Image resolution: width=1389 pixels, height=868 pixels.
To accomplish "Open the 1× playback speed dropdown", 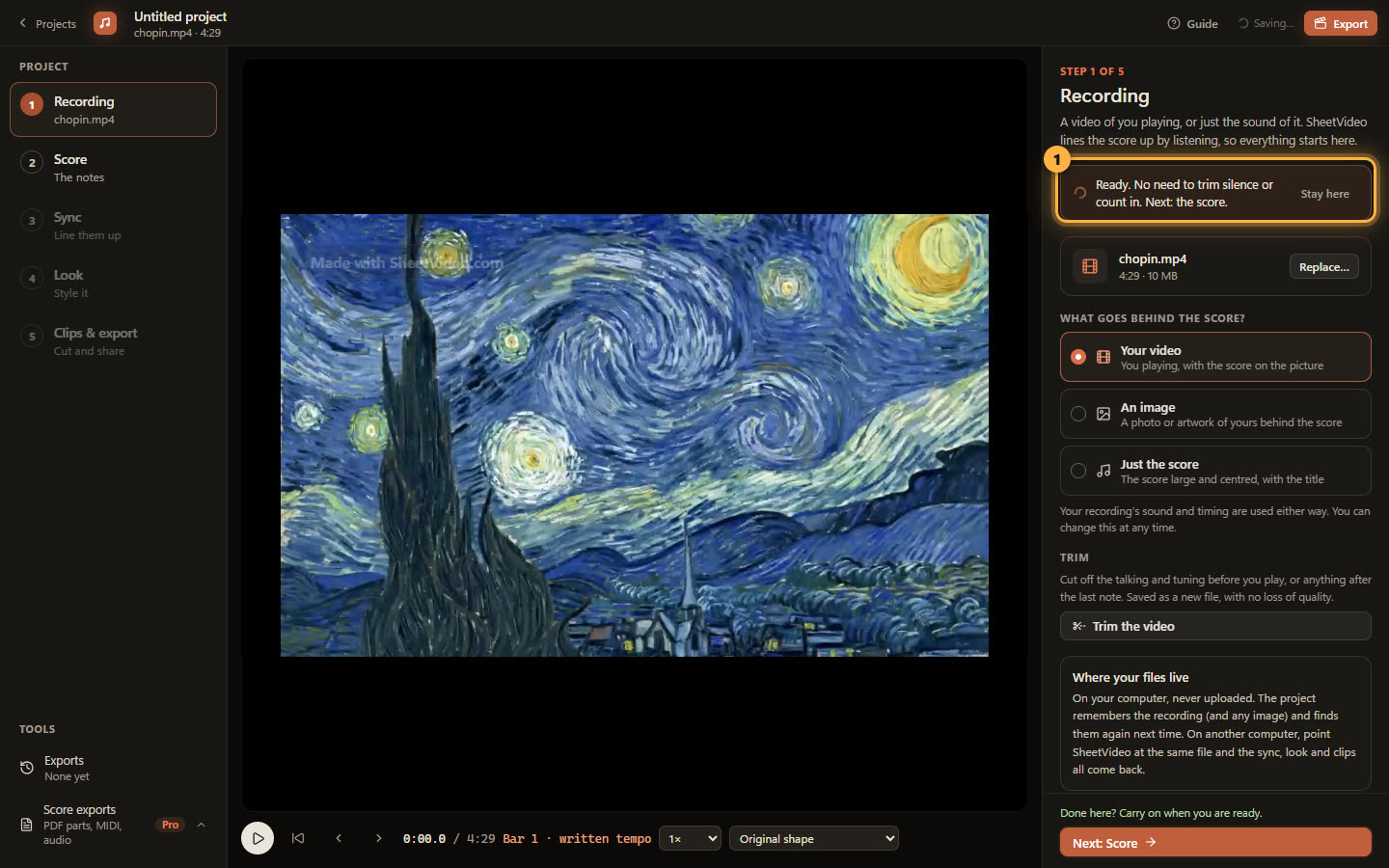I will [691, 838].
